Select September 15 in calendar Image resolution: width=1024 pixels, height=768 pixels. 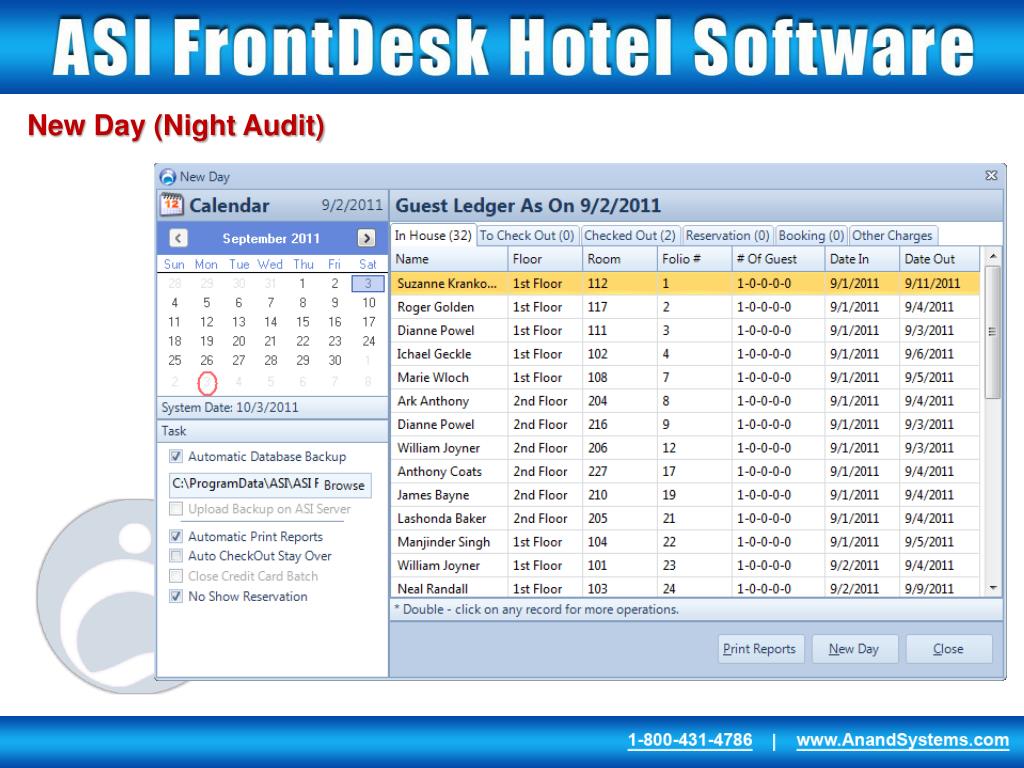[302, 322]
